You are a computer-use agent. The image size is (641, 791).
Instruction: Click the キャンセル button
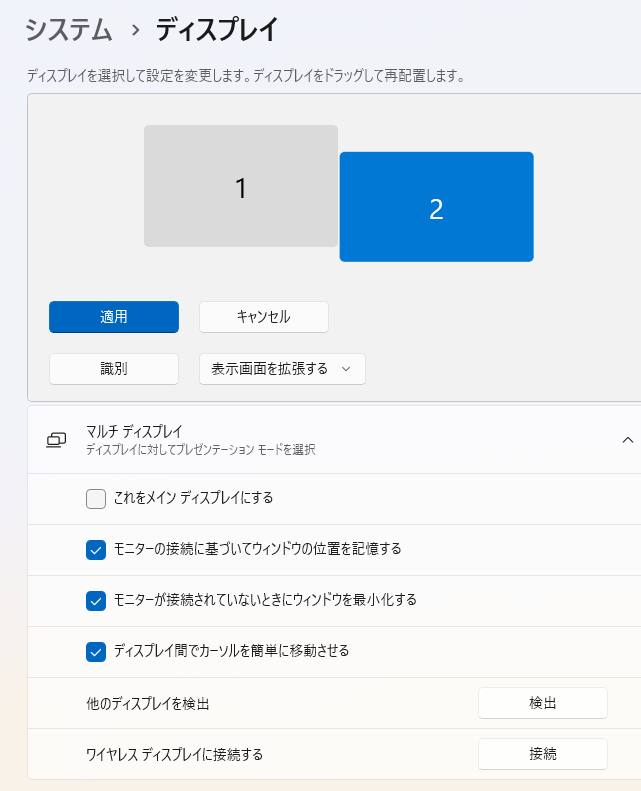pyautogui.click(x=264, y=317)
